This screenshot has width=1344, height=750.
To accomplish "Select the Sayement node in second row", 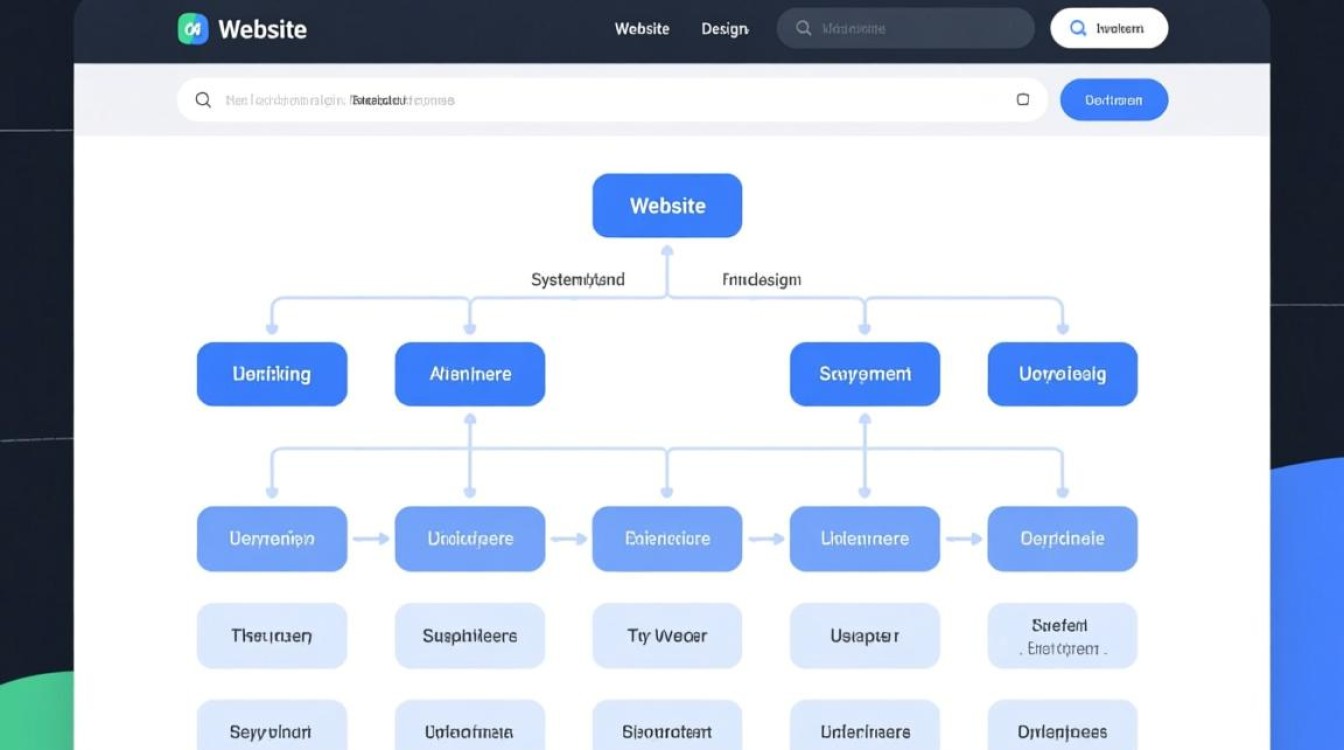I will pyautogui.click(x=864, y=374).
